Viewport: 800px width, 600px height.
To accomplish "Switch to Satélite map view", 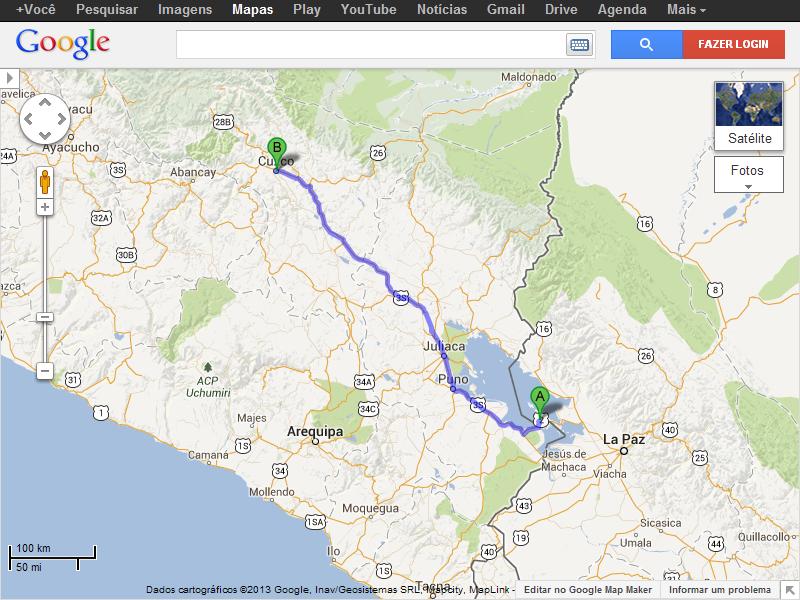I will pos(749,116).
